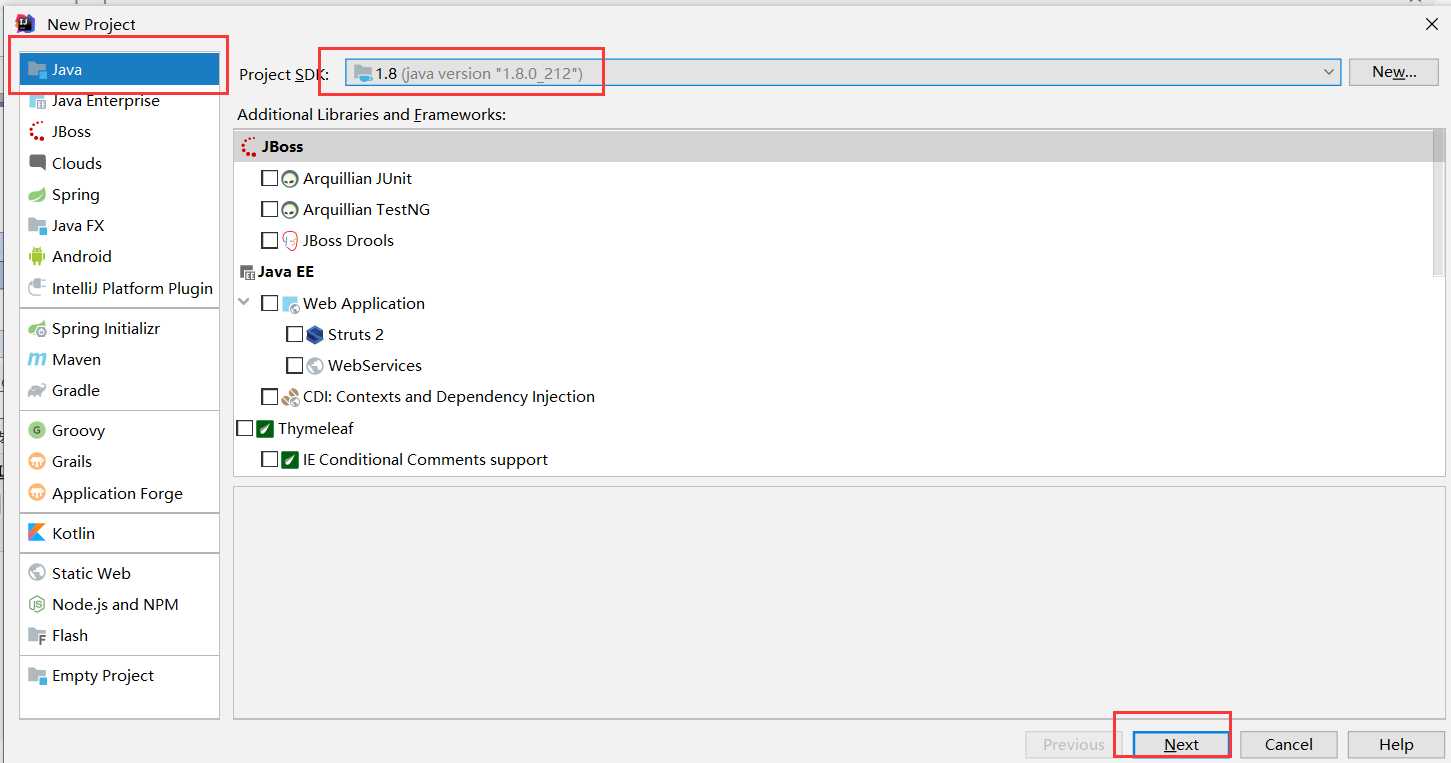Viewport: 1451px width, 763px height.
Task: Close the New Project dialog
Action: [x=1431, y=24]
